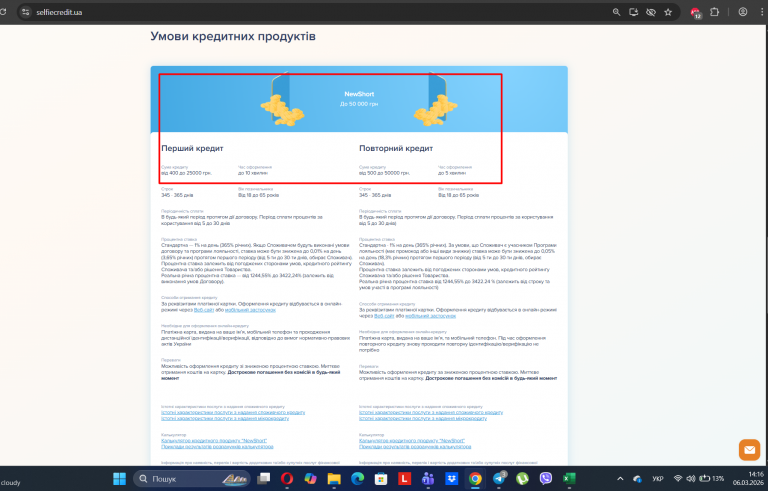Image resolution: width=768 pixels, height=491 pixels.
Task: Open NewShort calculator link in Перший кредит column
Action: click(x=214, y=441)
